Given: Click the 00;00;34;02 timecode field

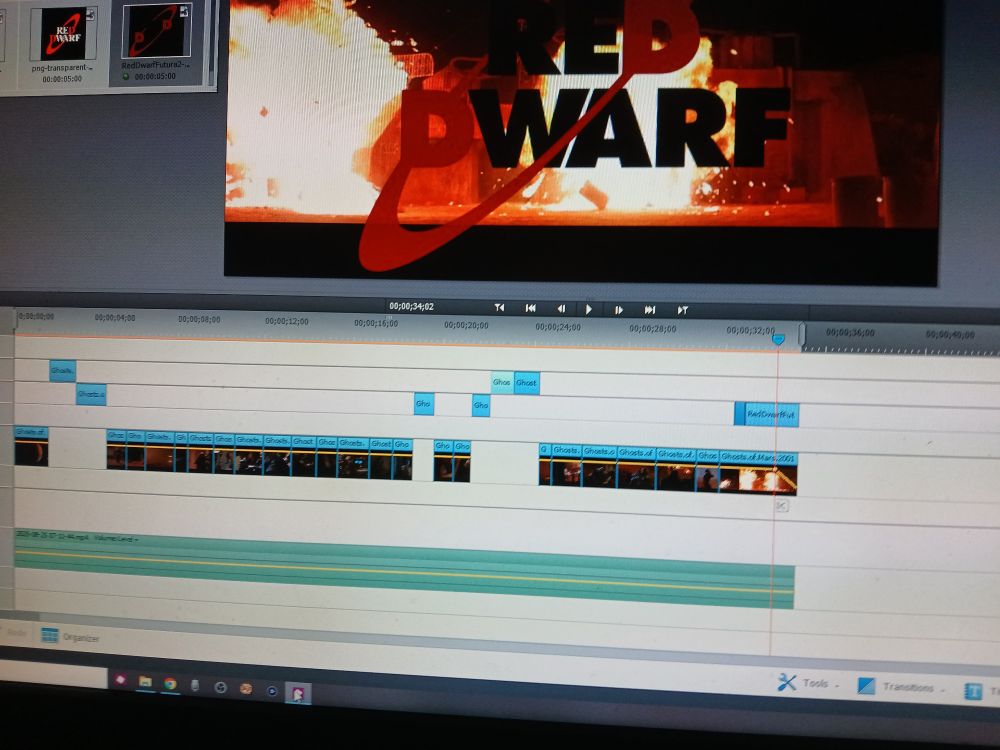Looking at the screenshot, I should pyautogui.click(x=411, y=307).
